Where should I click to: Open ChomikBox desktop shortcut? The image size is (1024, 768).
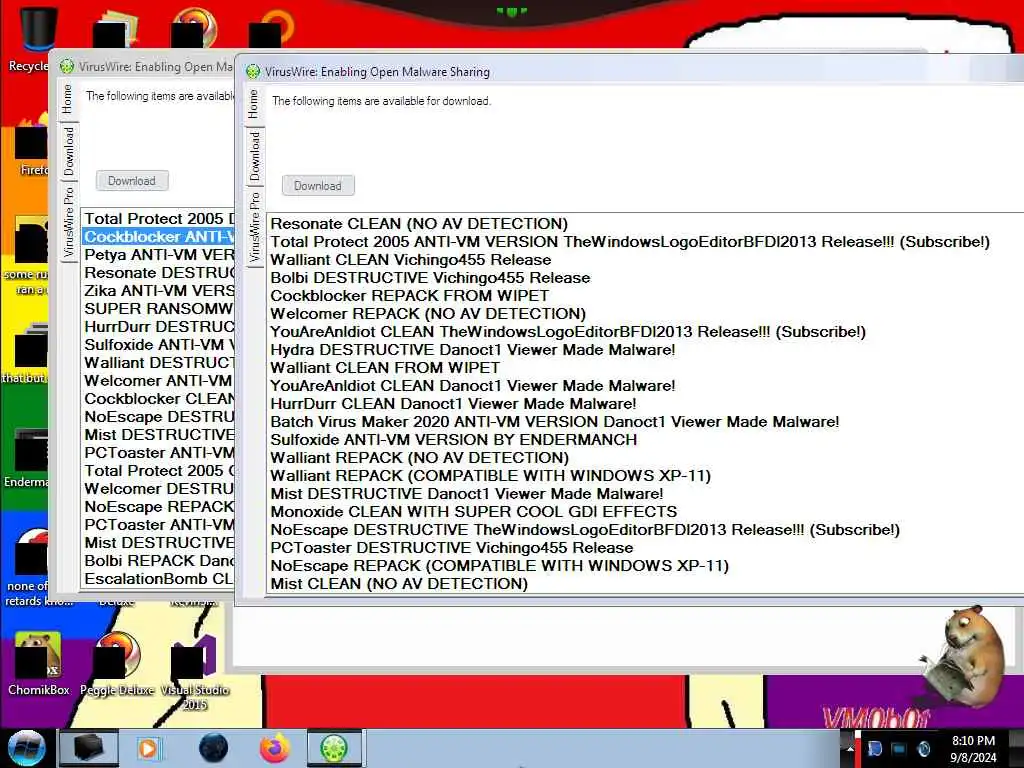coord(38,663)
